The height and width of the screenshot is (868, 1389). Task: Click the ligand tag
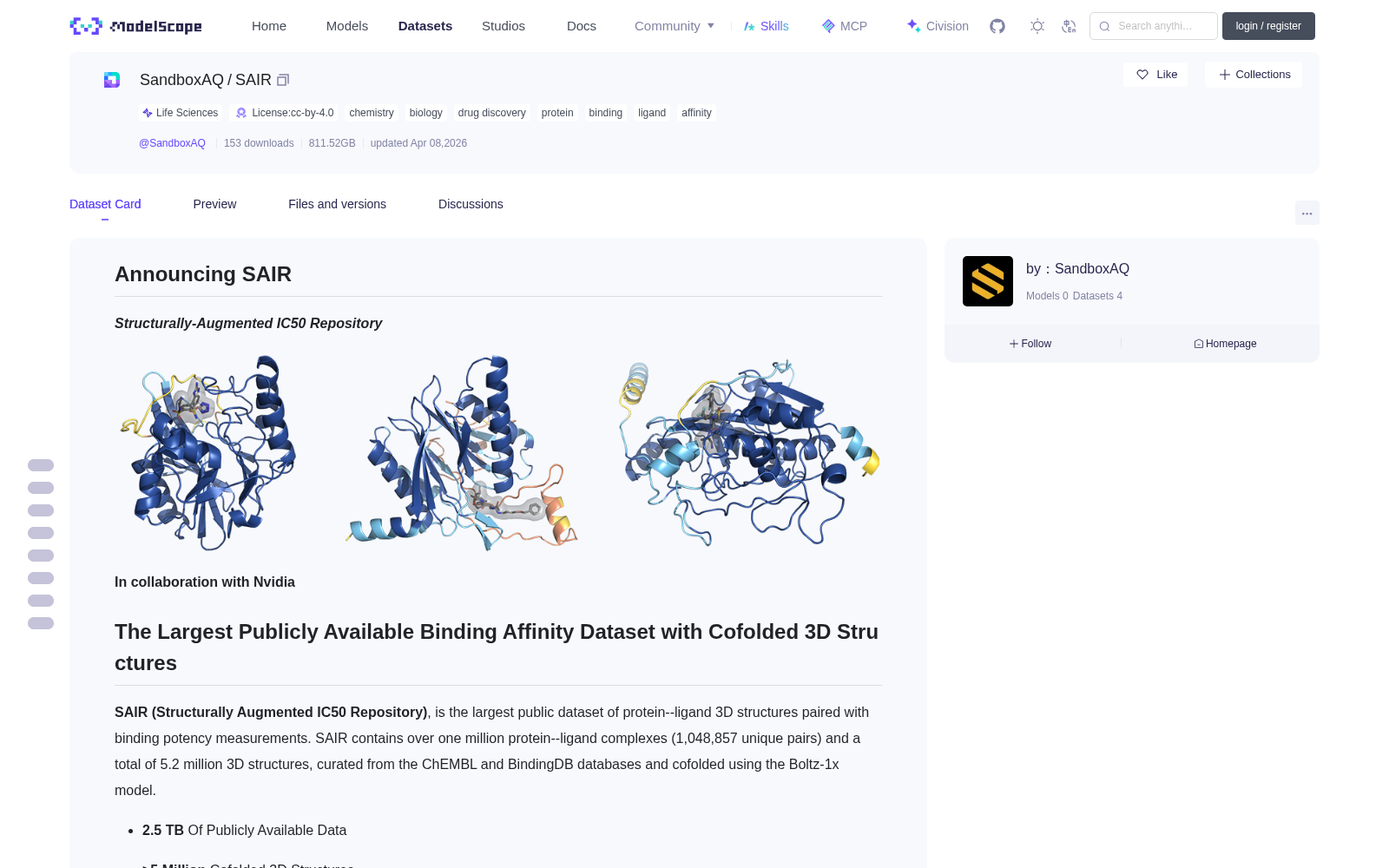click(x=652, y=113)
